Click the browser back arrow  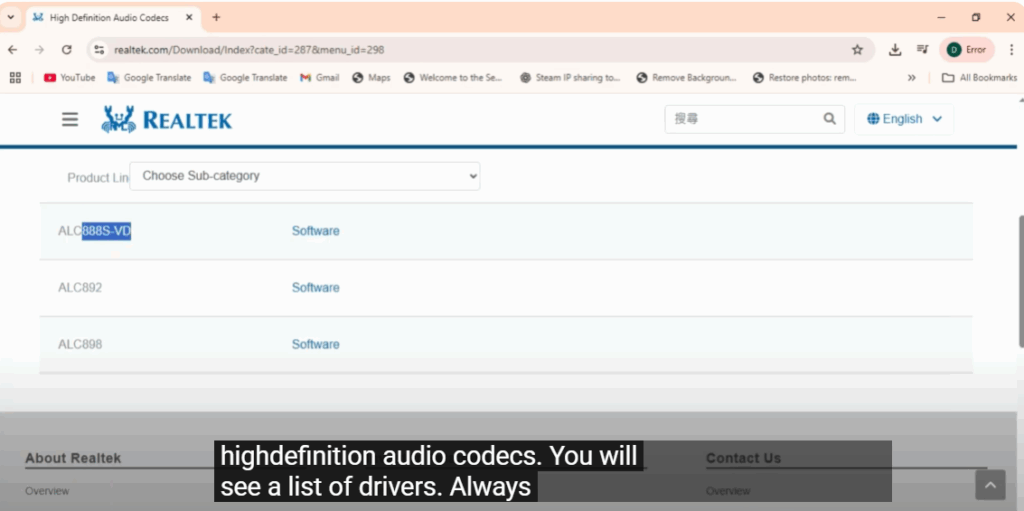click(12, 50)
